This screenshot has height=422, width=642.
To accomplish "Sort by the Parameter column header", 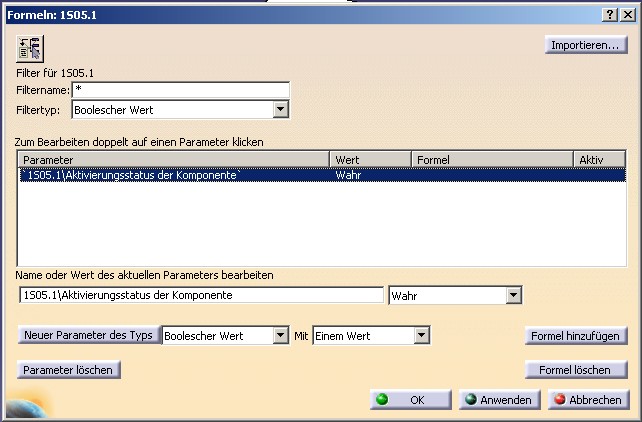I will tap(174, 159).
